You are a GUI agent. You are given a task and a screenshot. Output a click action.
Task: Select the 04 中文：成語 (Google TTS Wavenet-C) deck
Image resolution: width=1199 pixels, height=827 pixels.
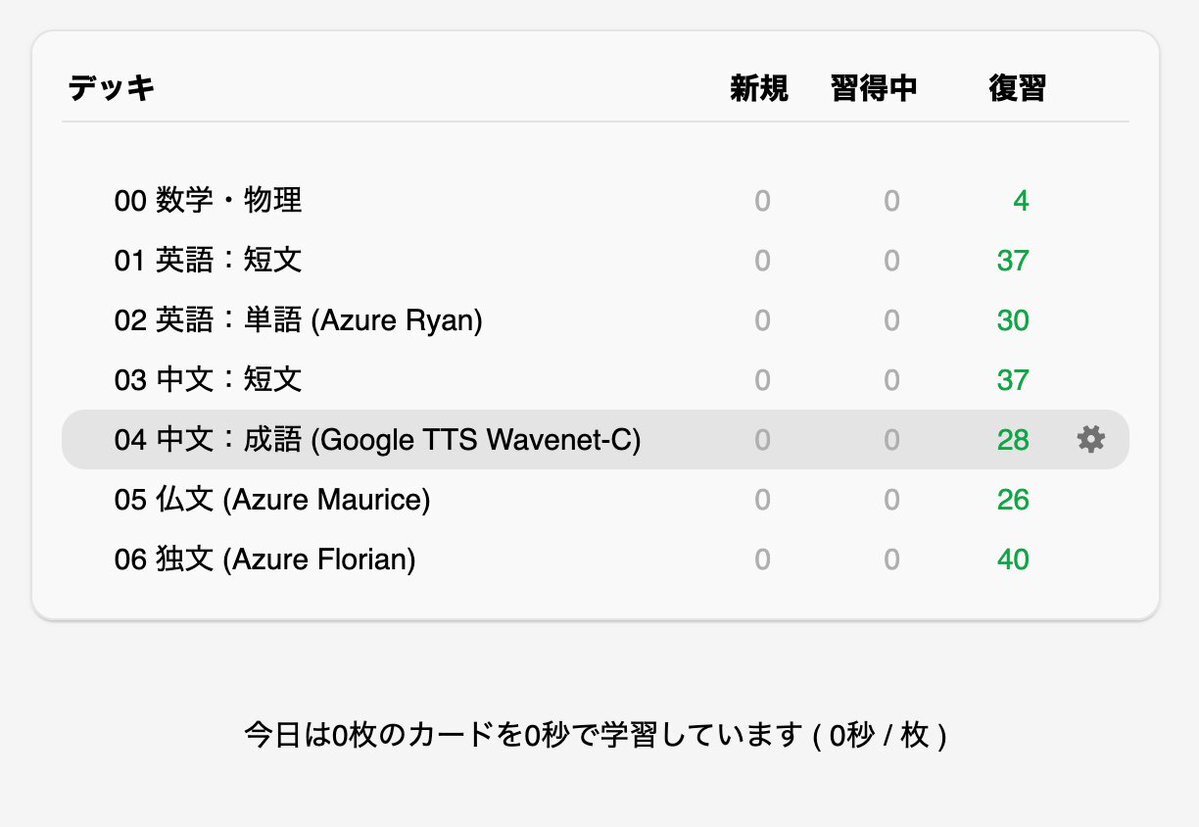coord(378,439)
